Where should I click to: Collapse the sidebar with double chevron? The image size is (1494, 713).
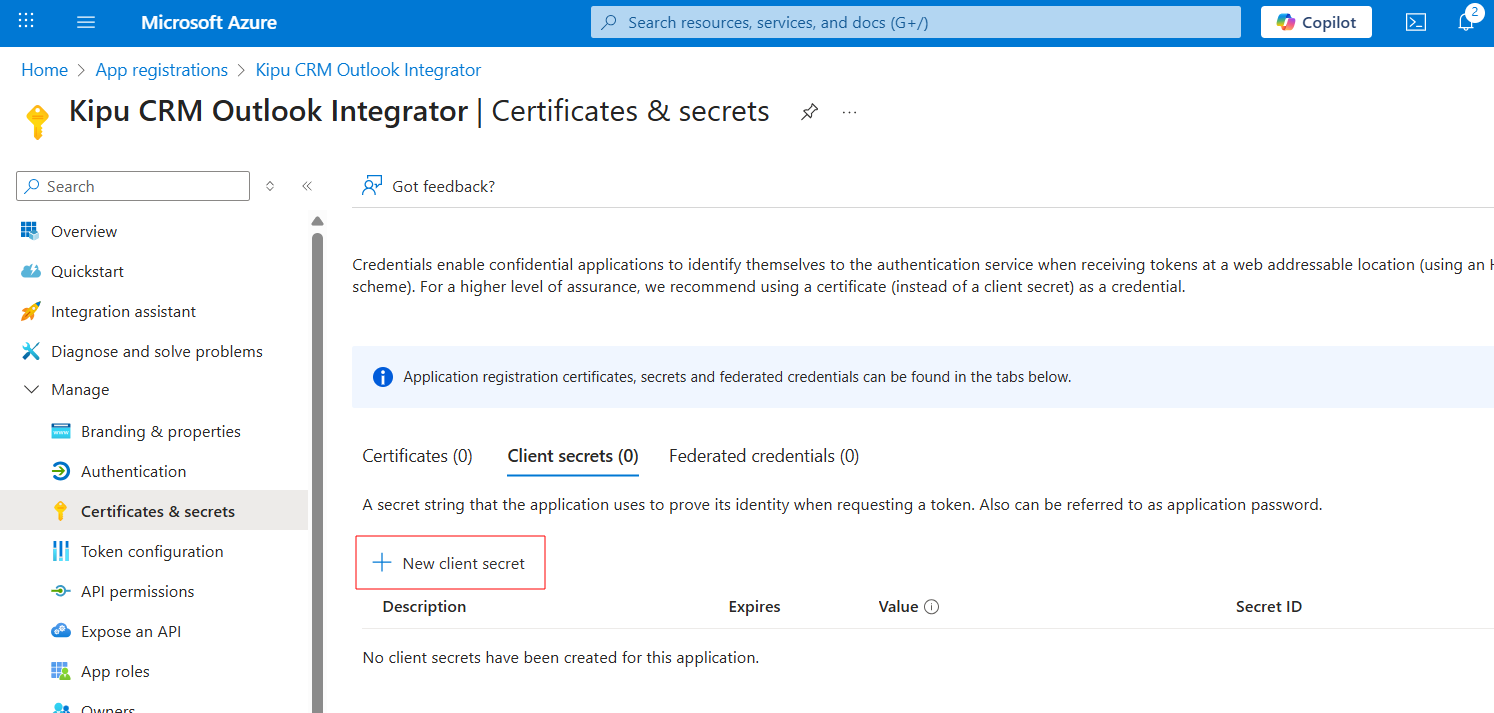click(x=307, y=186)
